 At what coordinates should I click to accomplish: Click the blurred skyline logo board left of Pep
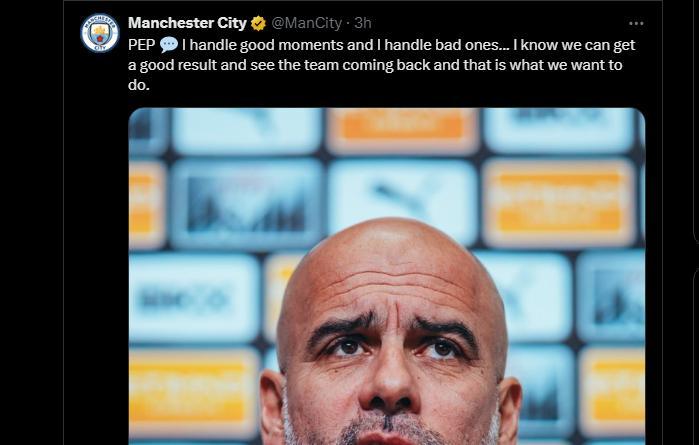click(x=247, y=203)
